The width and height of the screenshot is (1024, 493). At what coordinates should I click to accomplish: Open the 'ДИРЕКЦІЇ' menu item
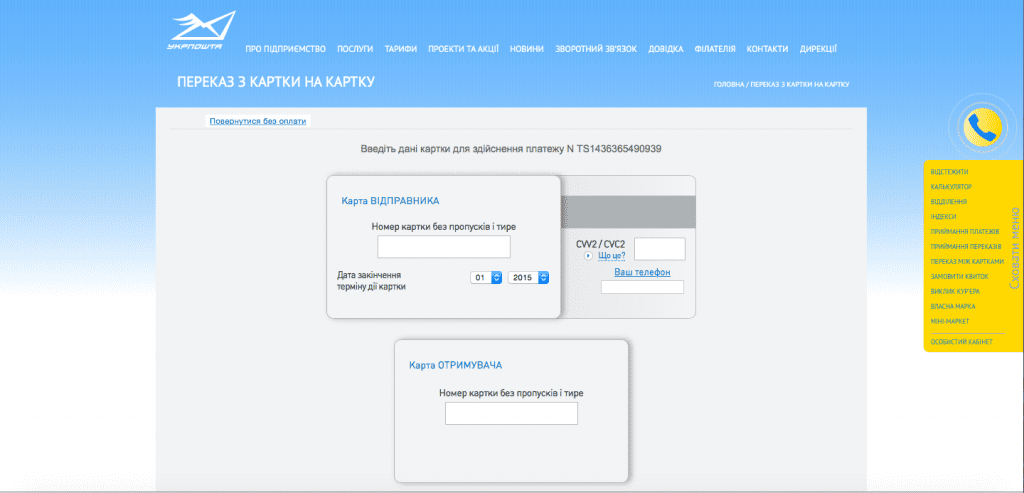[x=818, y=49]
